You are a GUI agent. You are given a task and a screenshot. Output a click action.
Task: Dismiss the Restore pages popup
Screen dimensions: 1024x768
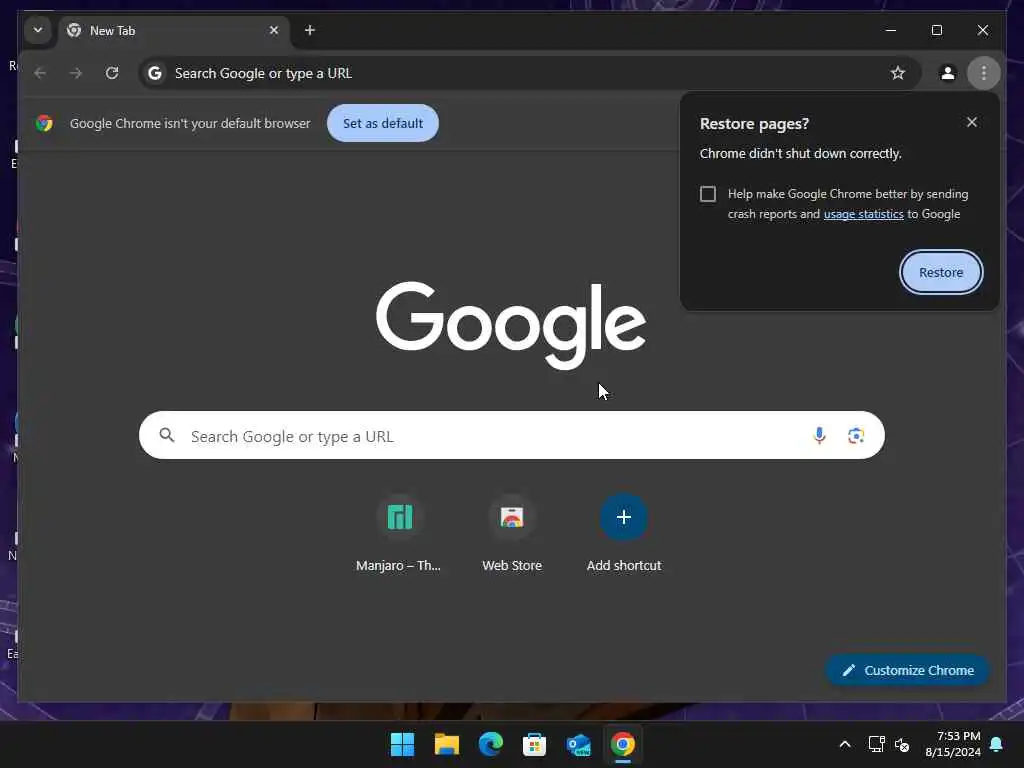pos(972,122)
